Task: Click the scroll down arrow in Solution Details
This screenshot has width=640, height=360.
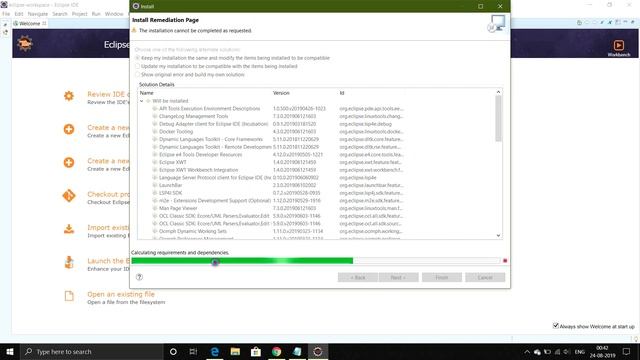Action: click(x=498, y=236)
